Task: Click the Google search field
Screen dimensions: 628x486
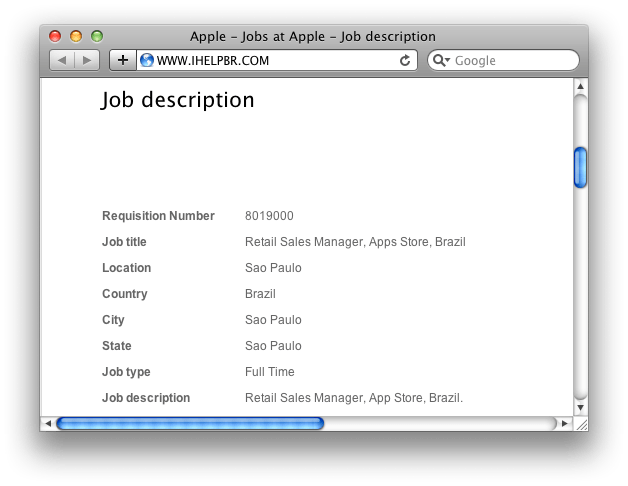Action: click(x=503, y=60)
